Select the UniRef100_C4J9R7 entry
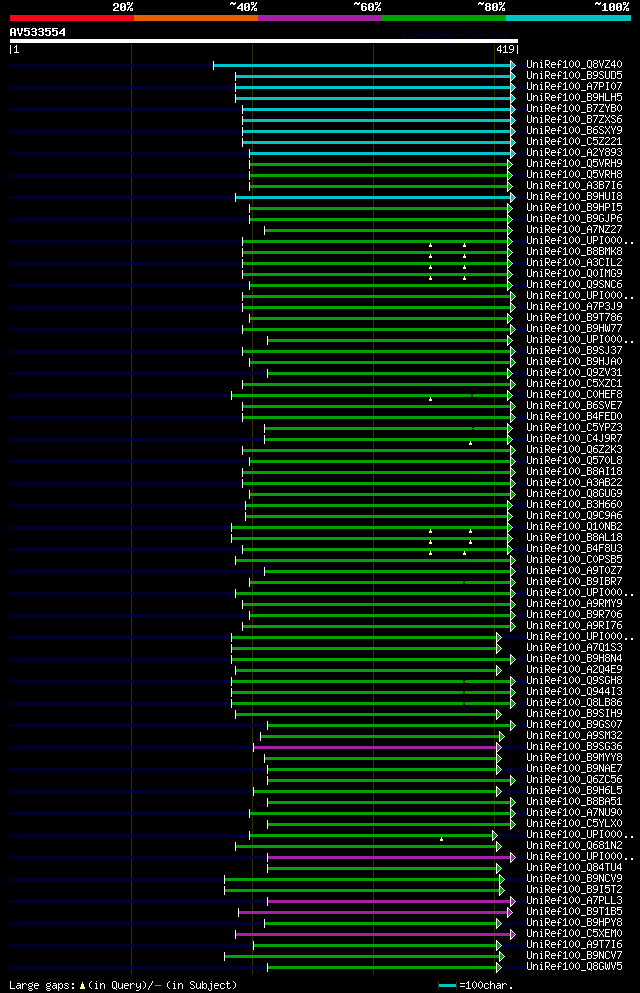640x993 pixels. [574, 438]
